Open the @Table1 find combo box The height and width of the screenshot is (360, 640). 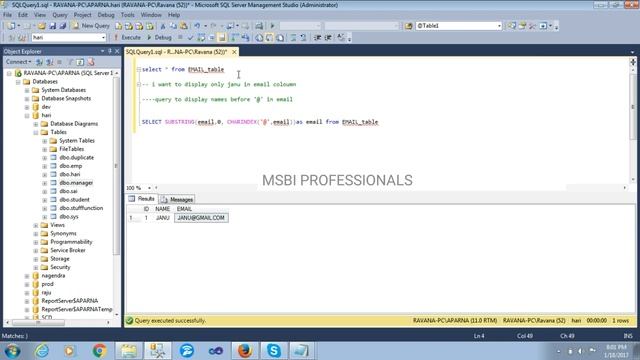[x=499, y=26]
